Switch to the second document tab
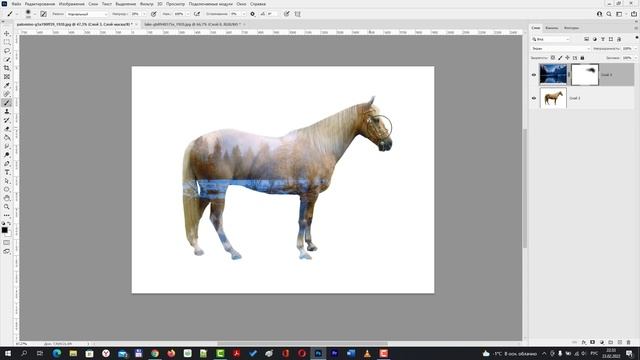 tap(192, 24)
